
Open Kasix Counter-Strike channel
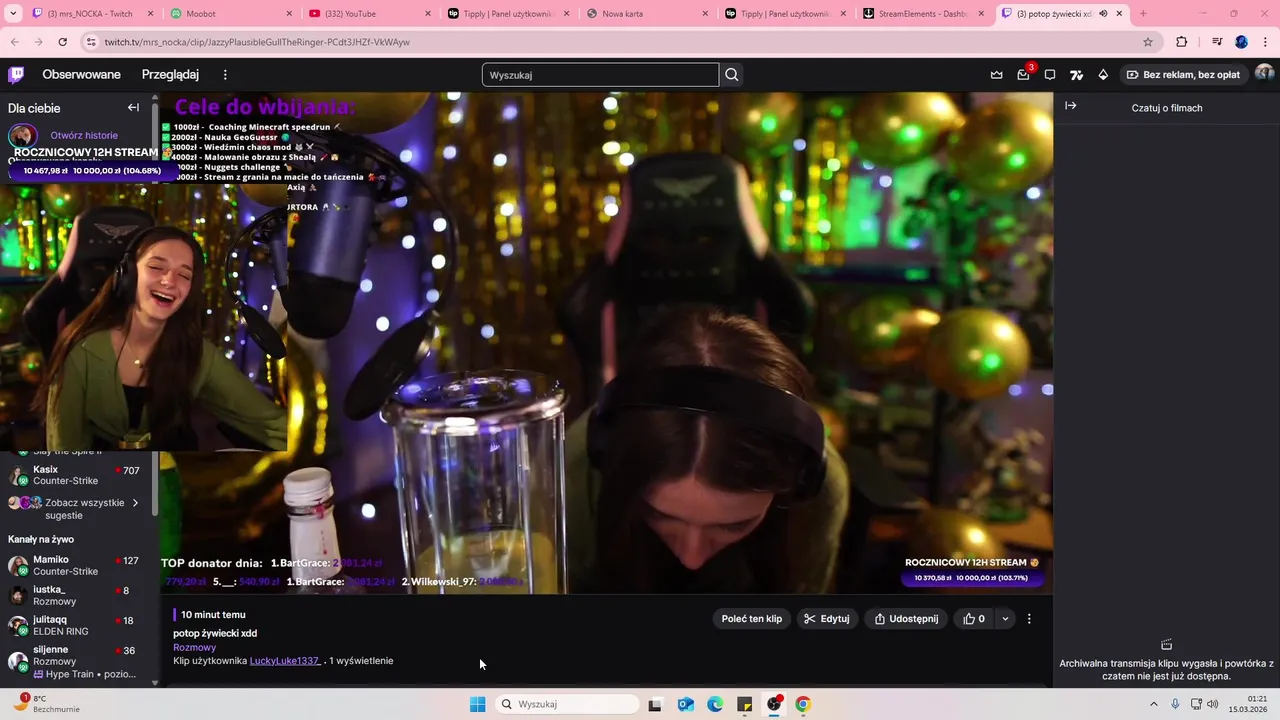tap(75, 475)
